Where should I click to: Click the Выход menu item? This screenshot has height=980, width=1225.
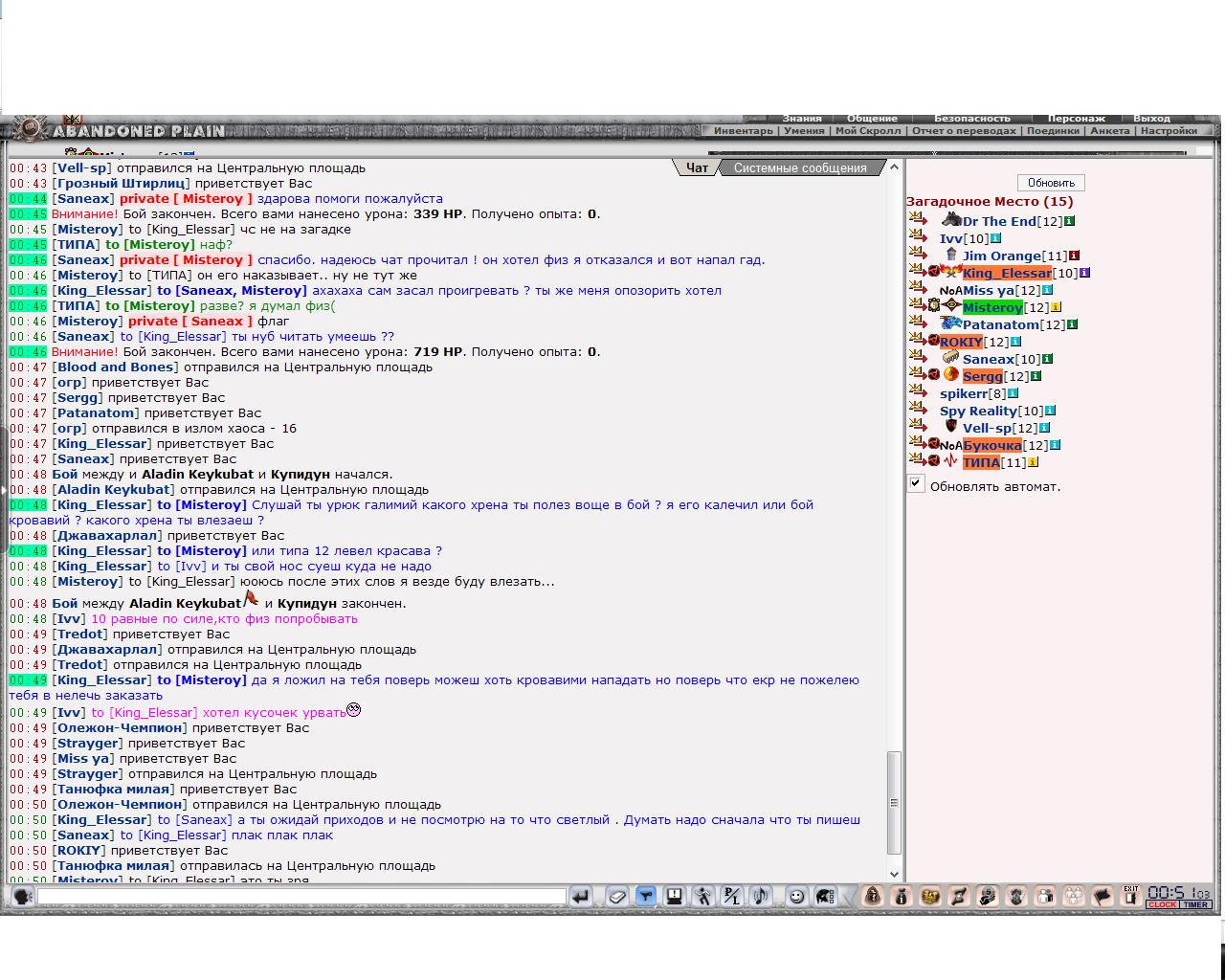pyautogui.click(x=1151, y=119)
